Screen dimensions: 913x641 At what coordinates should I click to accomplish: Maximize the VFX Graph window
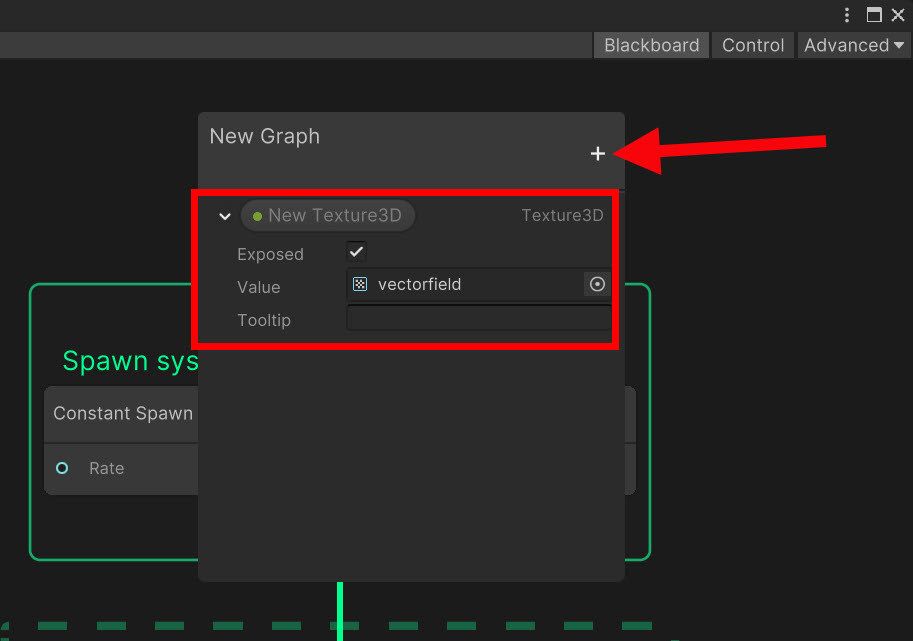pyautogui.click(x=873, y=15)
